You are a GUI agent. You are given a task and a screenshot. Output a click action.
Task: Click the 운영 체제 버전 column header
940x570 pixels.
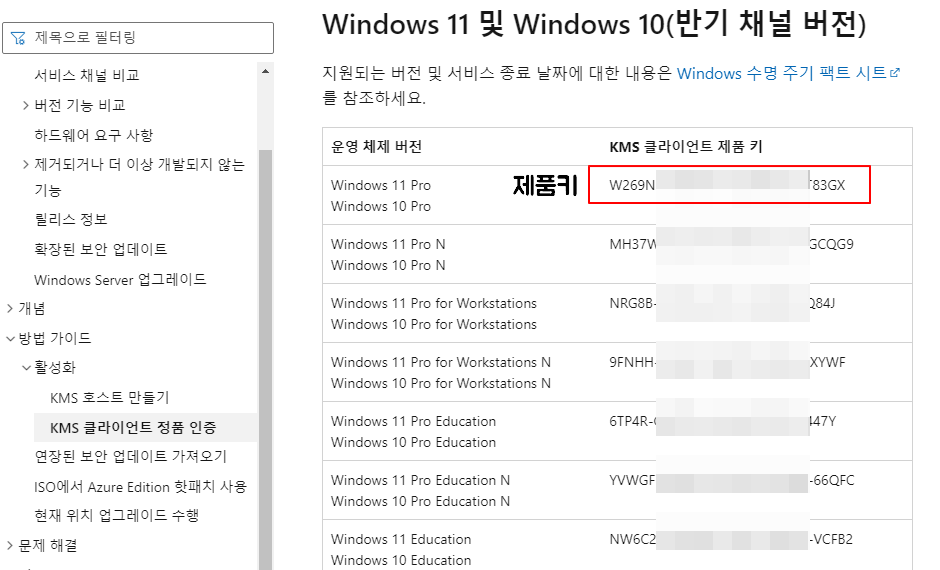376,147
